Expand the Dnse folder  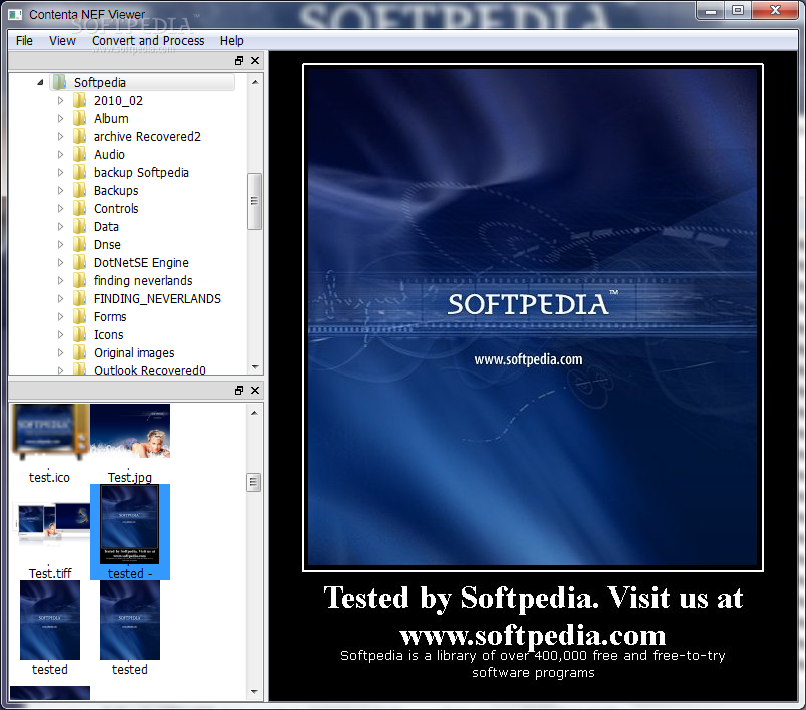pyautogui.click(x=60, y=244)
